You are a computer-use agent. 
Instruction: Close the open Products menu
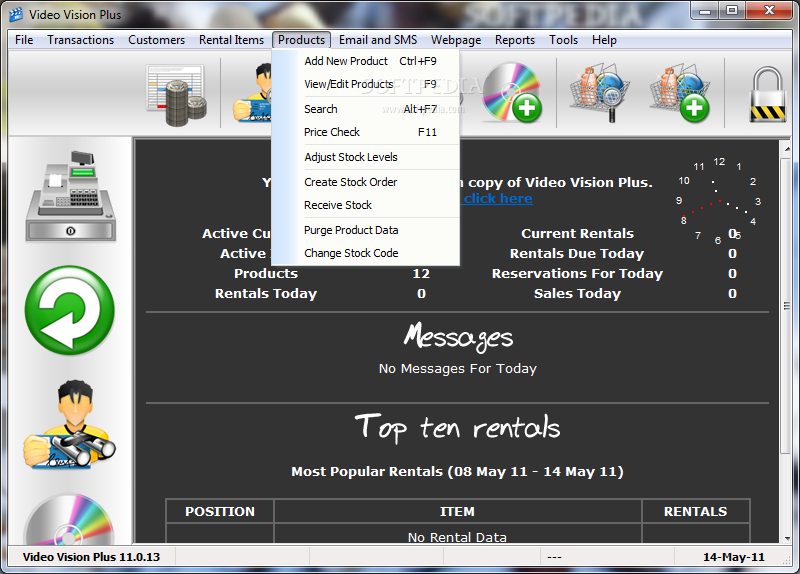coord(302,40)
